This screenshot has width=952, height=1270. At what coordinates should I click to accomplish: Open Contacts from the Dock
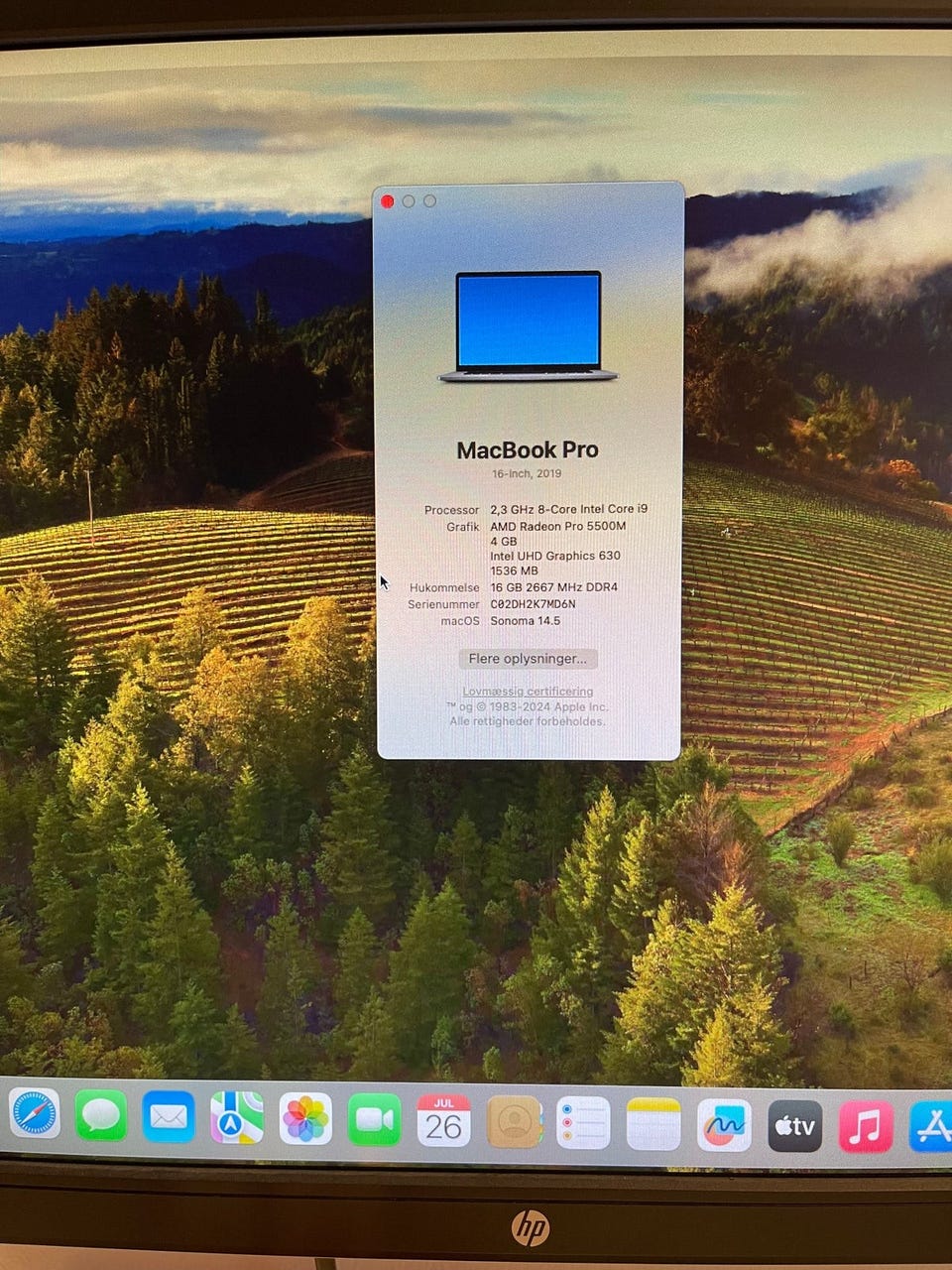coord(514,1122)
